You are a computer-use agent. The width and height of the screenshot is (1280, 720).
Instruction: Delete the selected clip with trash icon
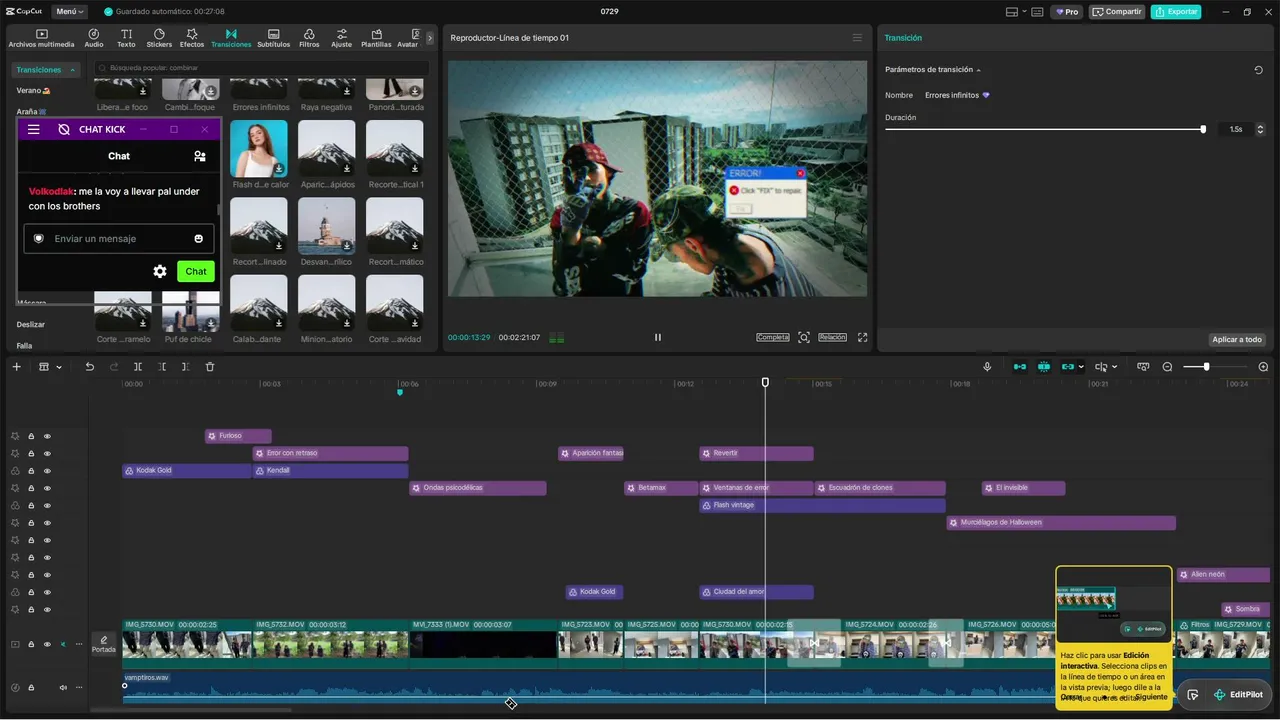210,367
